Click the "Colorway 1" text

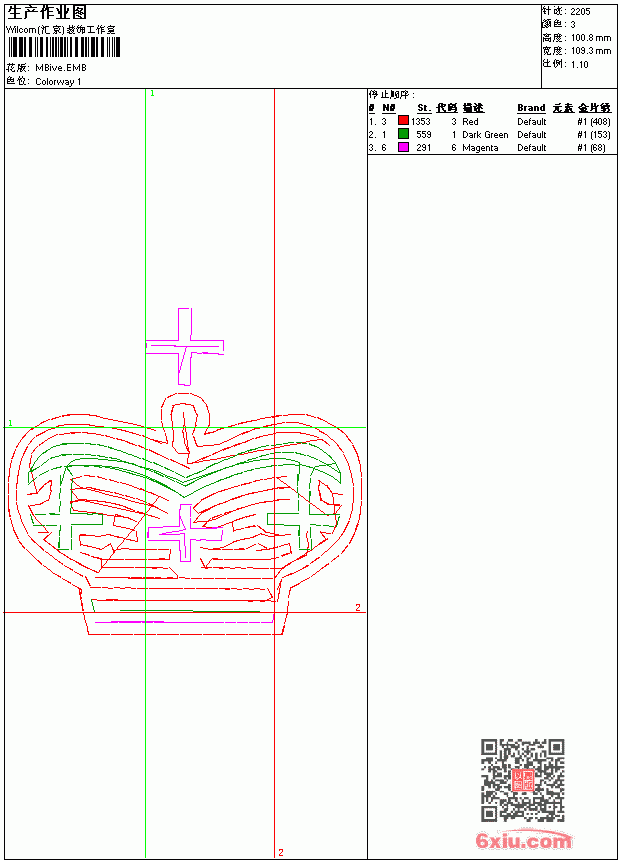58,82
